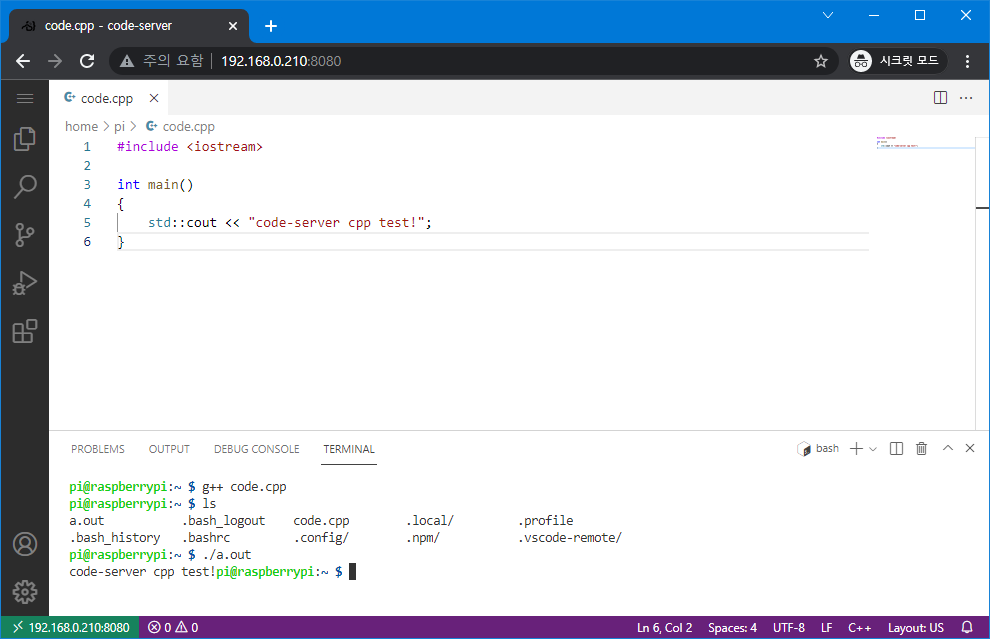The height and width of the screenshot is (639, 990).
Task: Switch to the PROBLEMS panel tab
Action: click(x=98, y=449)
